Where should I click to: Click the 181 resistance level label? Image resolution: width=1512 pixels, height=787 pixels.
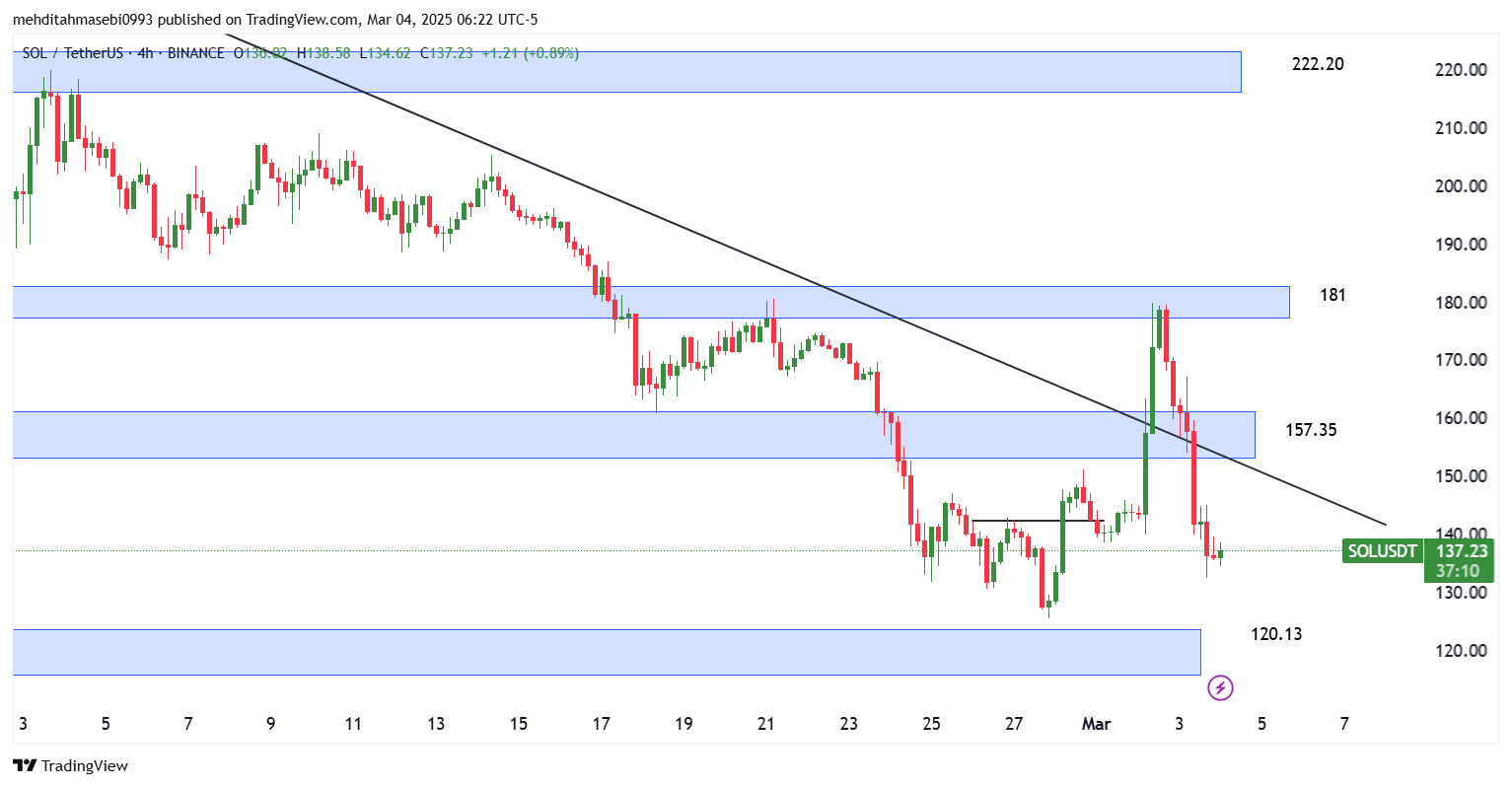click(1332, 295)
